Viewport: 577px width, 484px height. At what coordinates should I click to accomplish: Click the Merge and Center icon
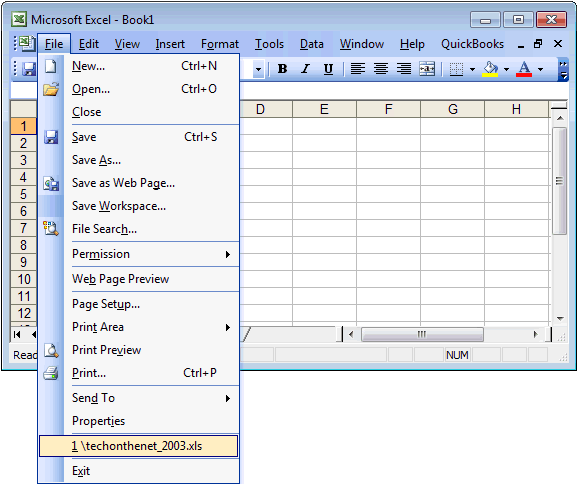(427, 69)
